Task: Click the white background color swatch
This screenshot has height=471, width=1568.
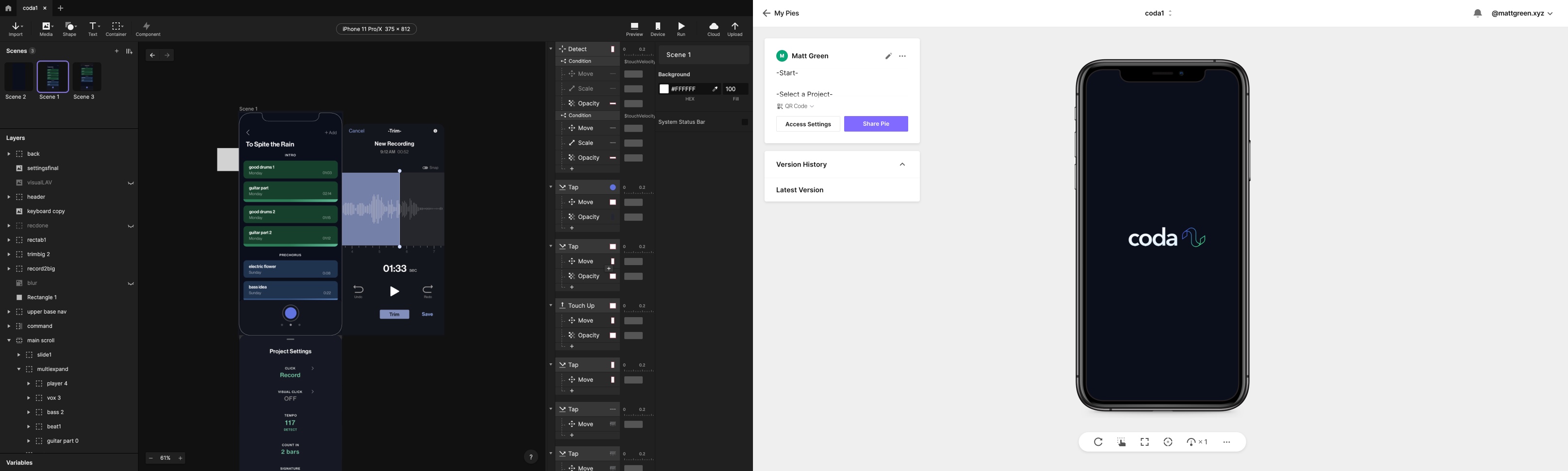Action: [x=664, y=89]
